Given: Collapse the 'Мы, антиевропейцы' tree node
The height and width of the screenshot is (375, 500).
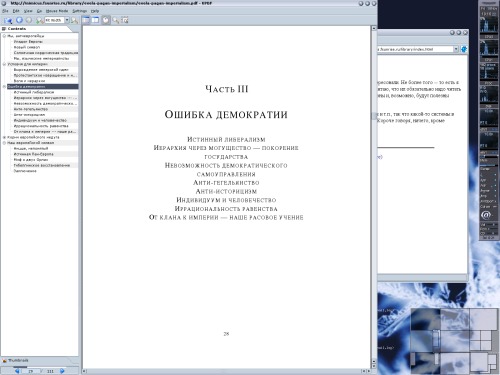Looking at the screenshot, I should 4,36.
